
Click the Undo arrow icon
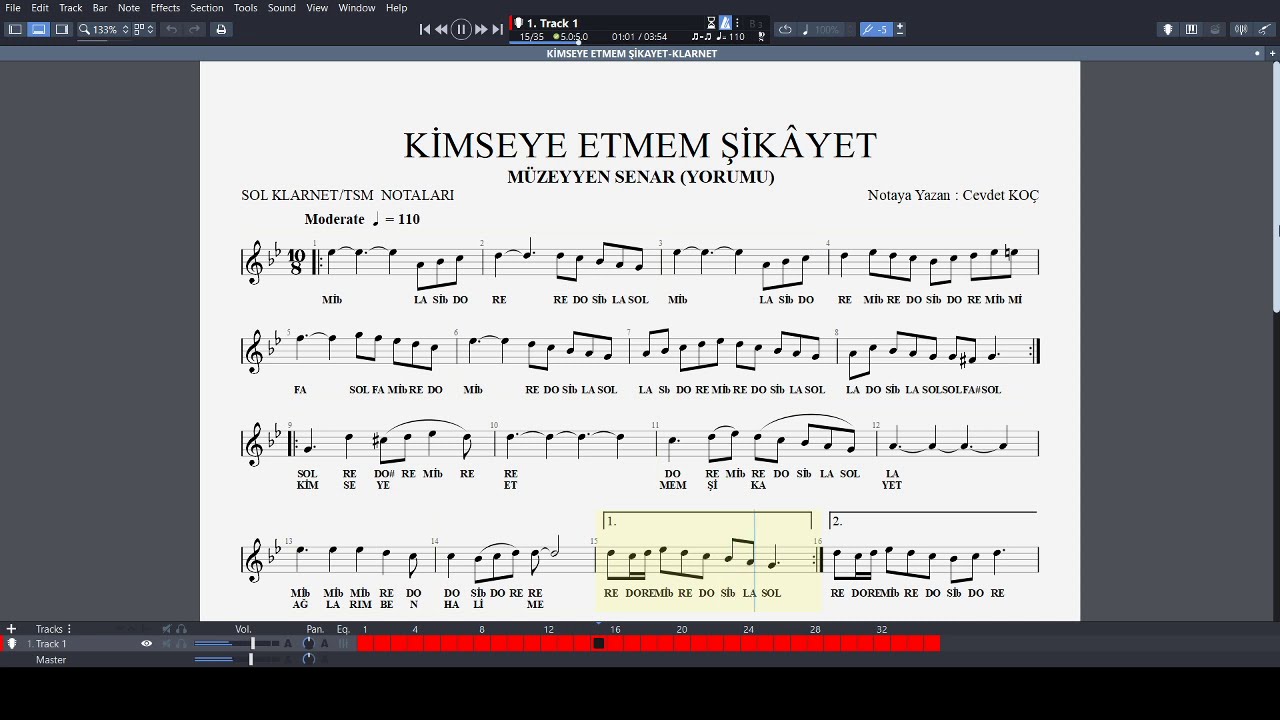click(171, 30)
